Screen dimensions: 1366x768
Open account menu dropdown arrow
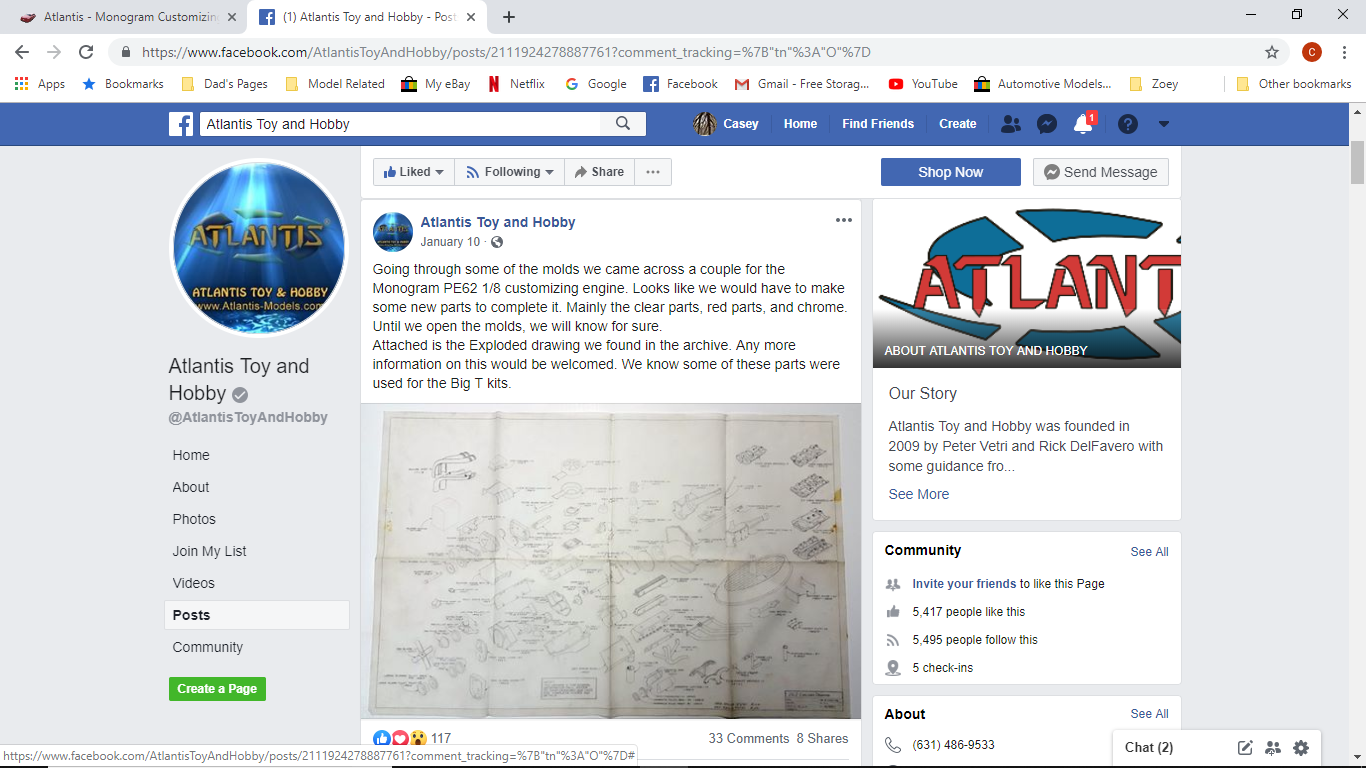[1163, 124]
